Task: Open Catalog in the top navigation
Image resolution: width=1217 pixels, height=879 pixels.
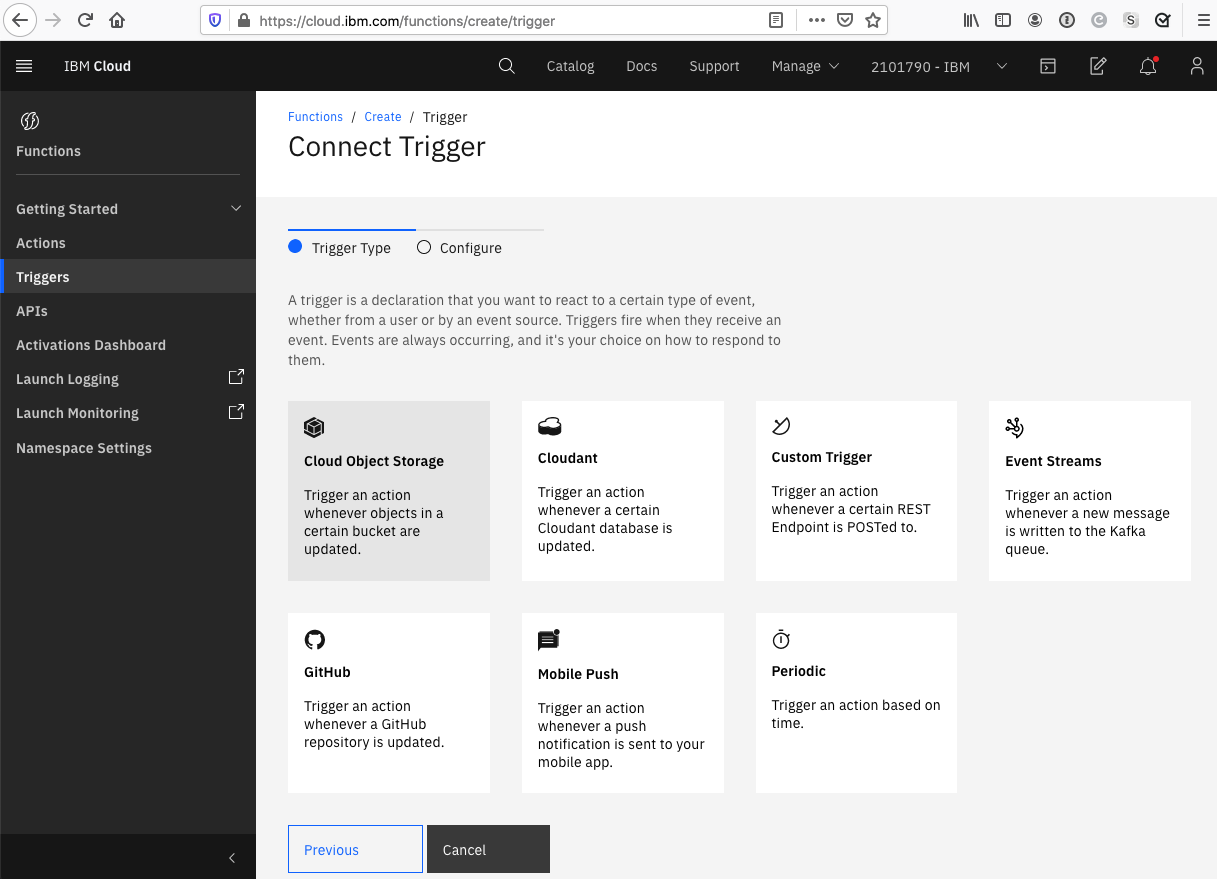Action: tap(570, 66)
